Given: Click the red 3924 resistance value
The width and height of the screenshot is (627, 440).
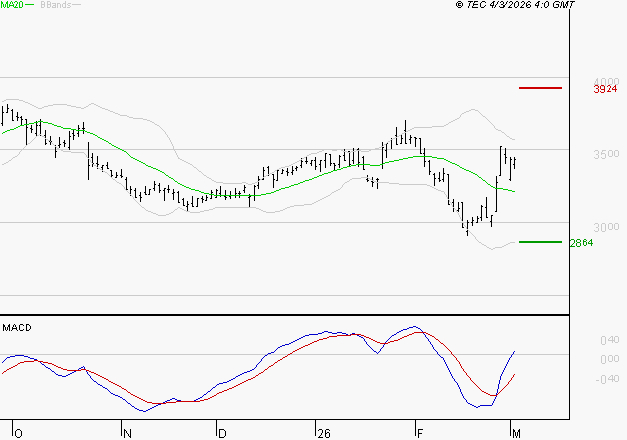Looking at the screenshot, I should pyautogui.click(x=605, y=89).
